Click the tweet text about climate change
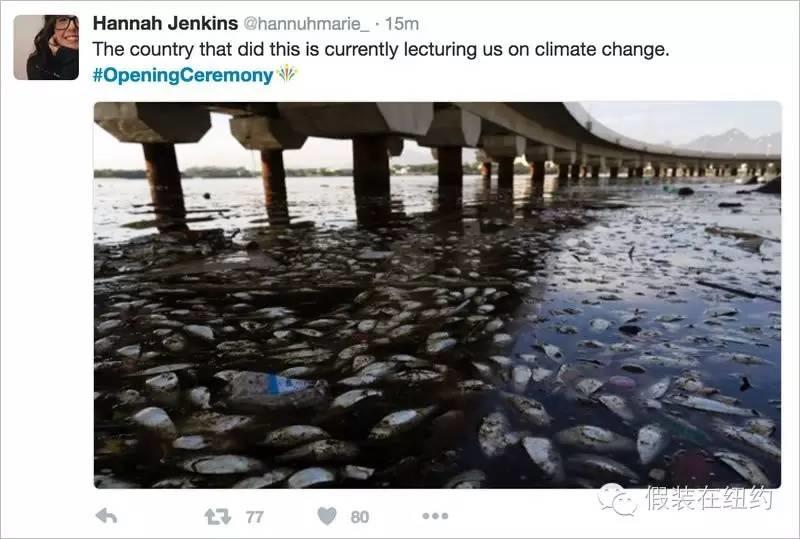800x539 pixels. click(380, 49)
